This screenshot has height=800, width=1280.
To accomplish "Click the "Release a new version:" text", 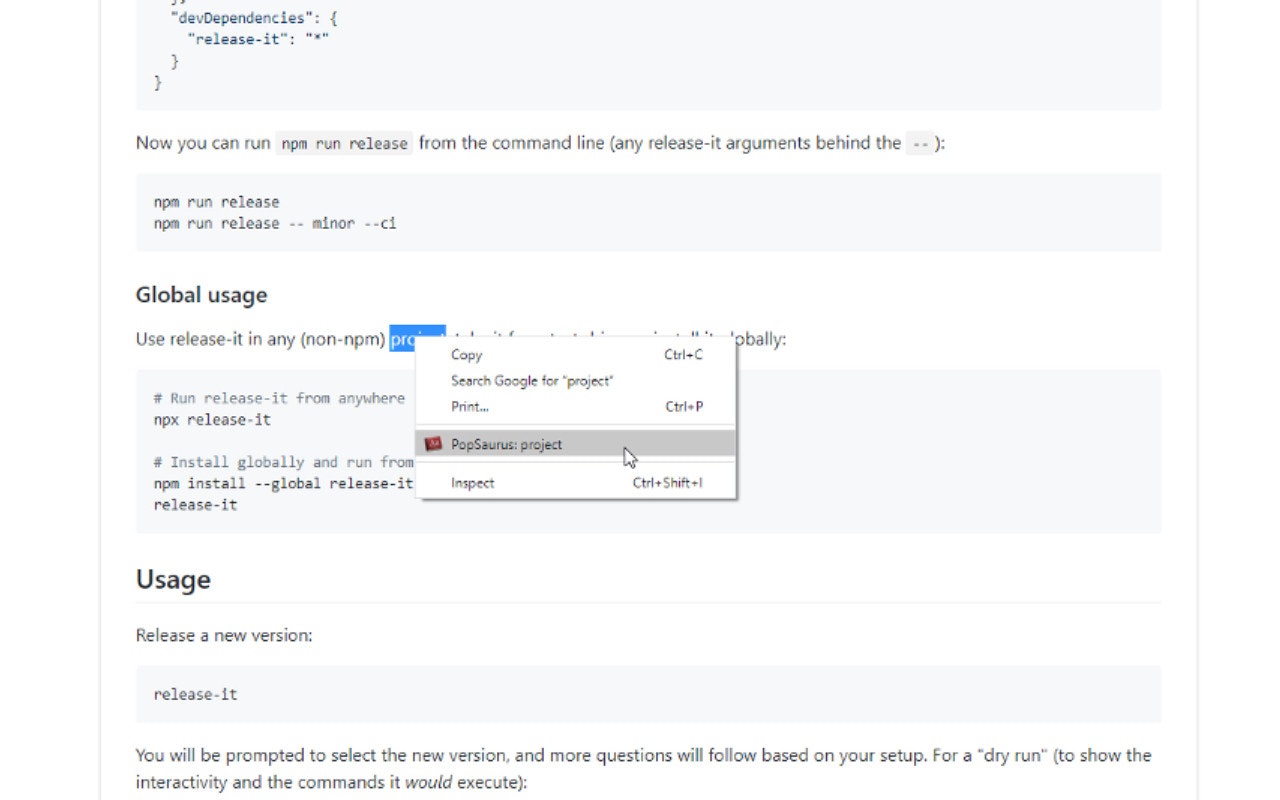I will point(224,635).
